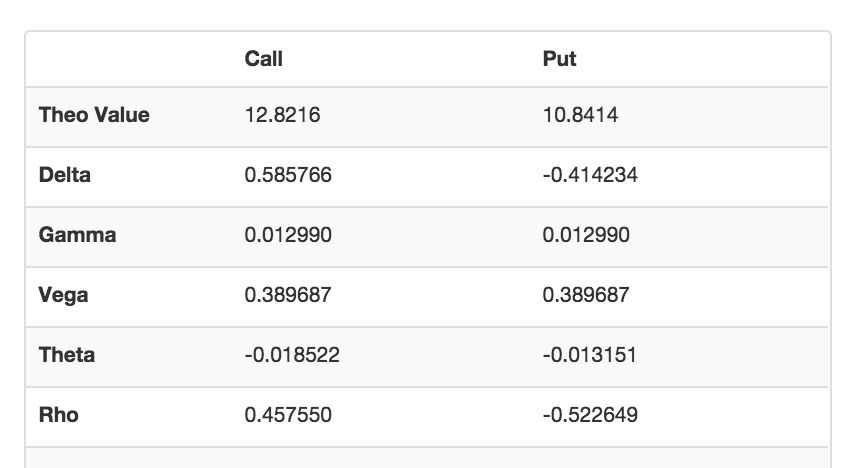Click the Delta row label
The image size is (860, 468).
click(65, 175)
